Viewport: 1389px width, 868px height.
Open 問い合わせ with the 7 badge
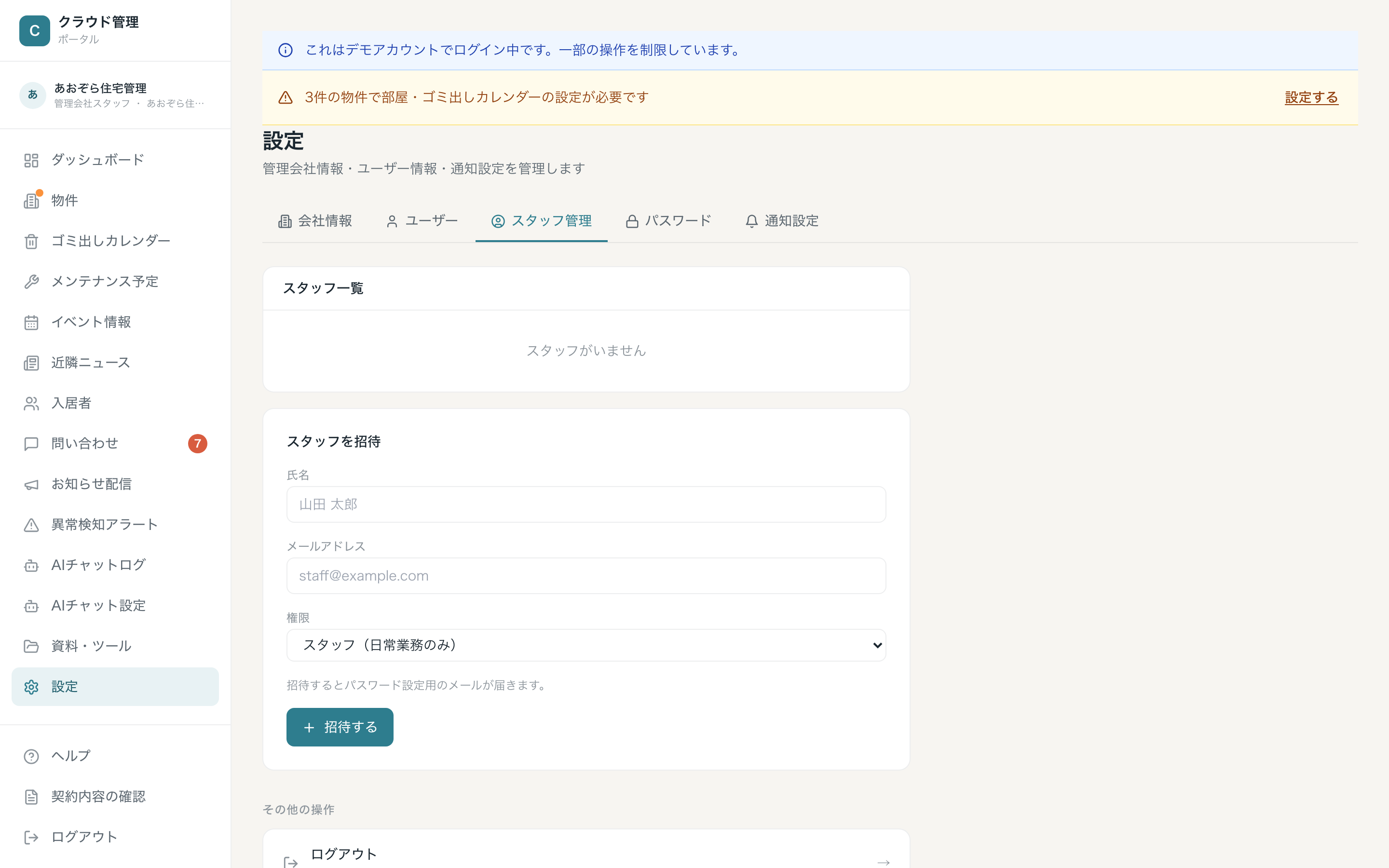(115, 444)
